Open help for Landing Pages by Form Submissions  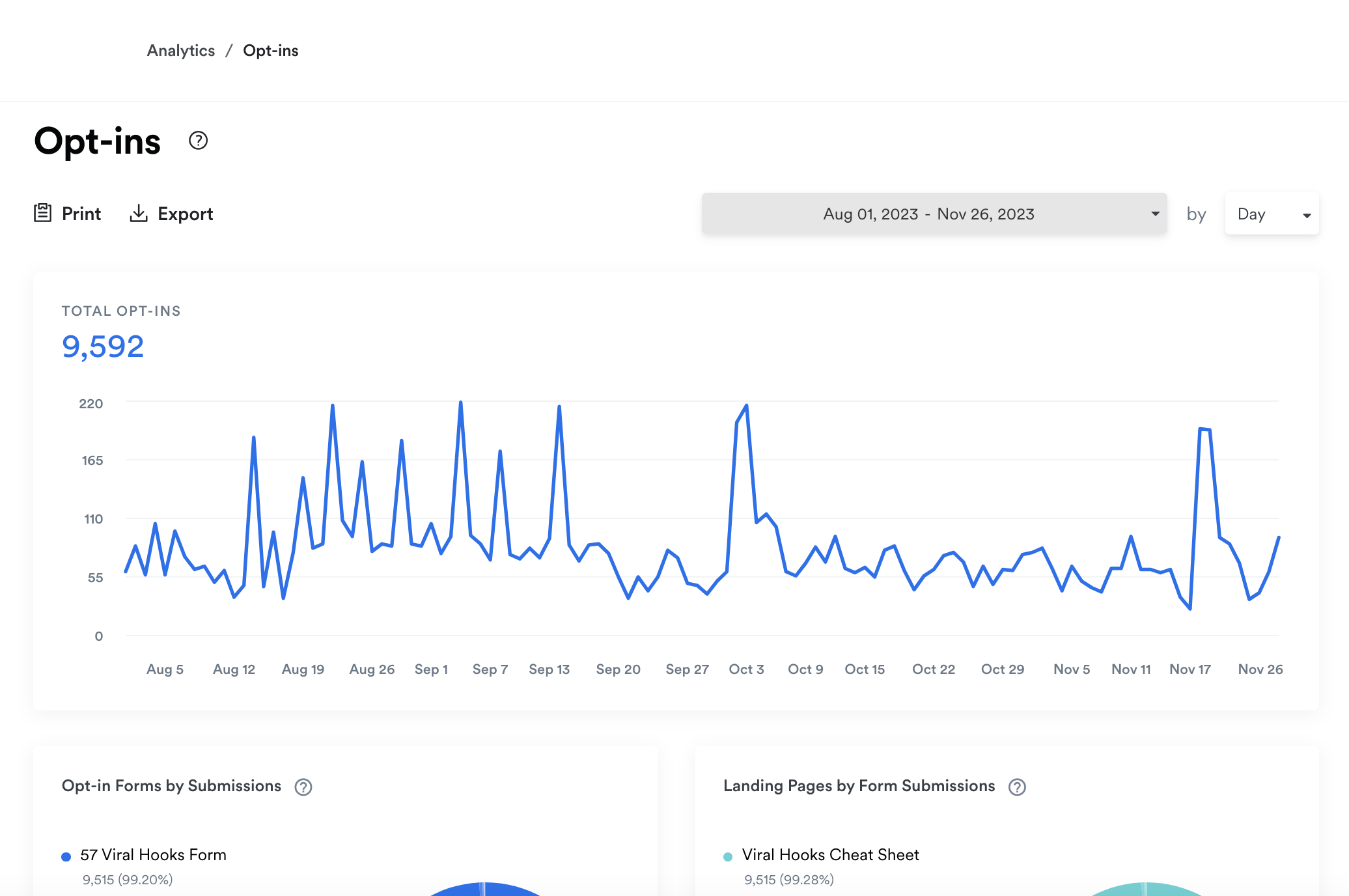coord(1017,787)
